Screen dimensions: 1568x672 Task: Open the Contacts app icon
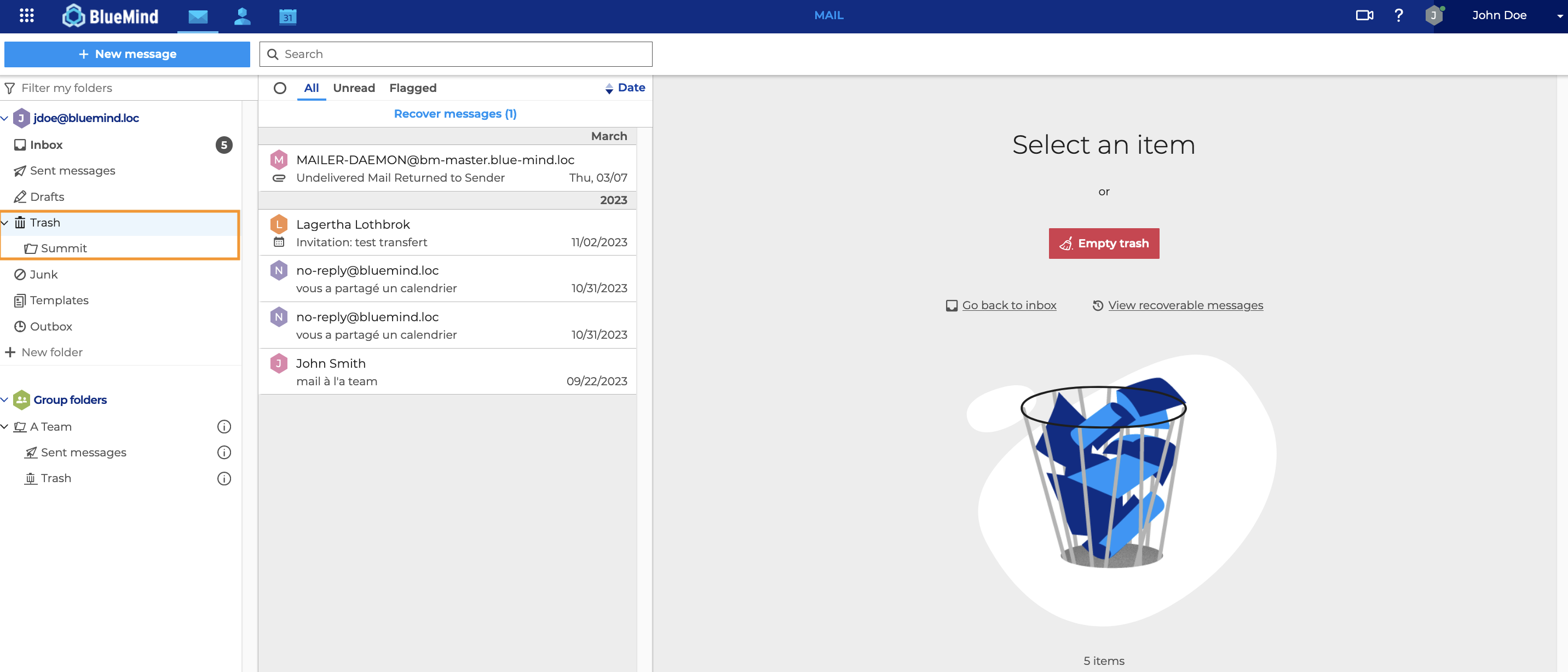point(242,16)
